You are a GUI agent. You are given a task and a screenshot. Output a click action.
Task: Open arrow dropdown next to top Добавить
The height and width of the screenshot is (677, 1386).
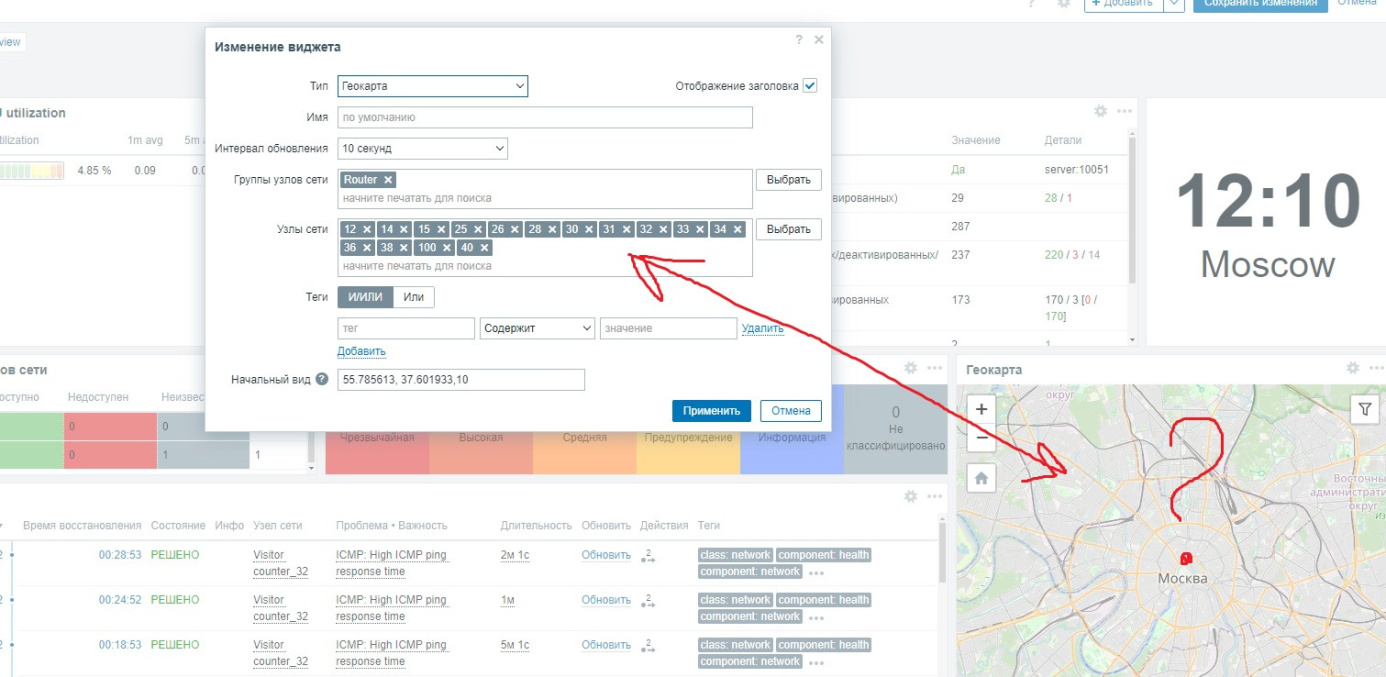1175,3
